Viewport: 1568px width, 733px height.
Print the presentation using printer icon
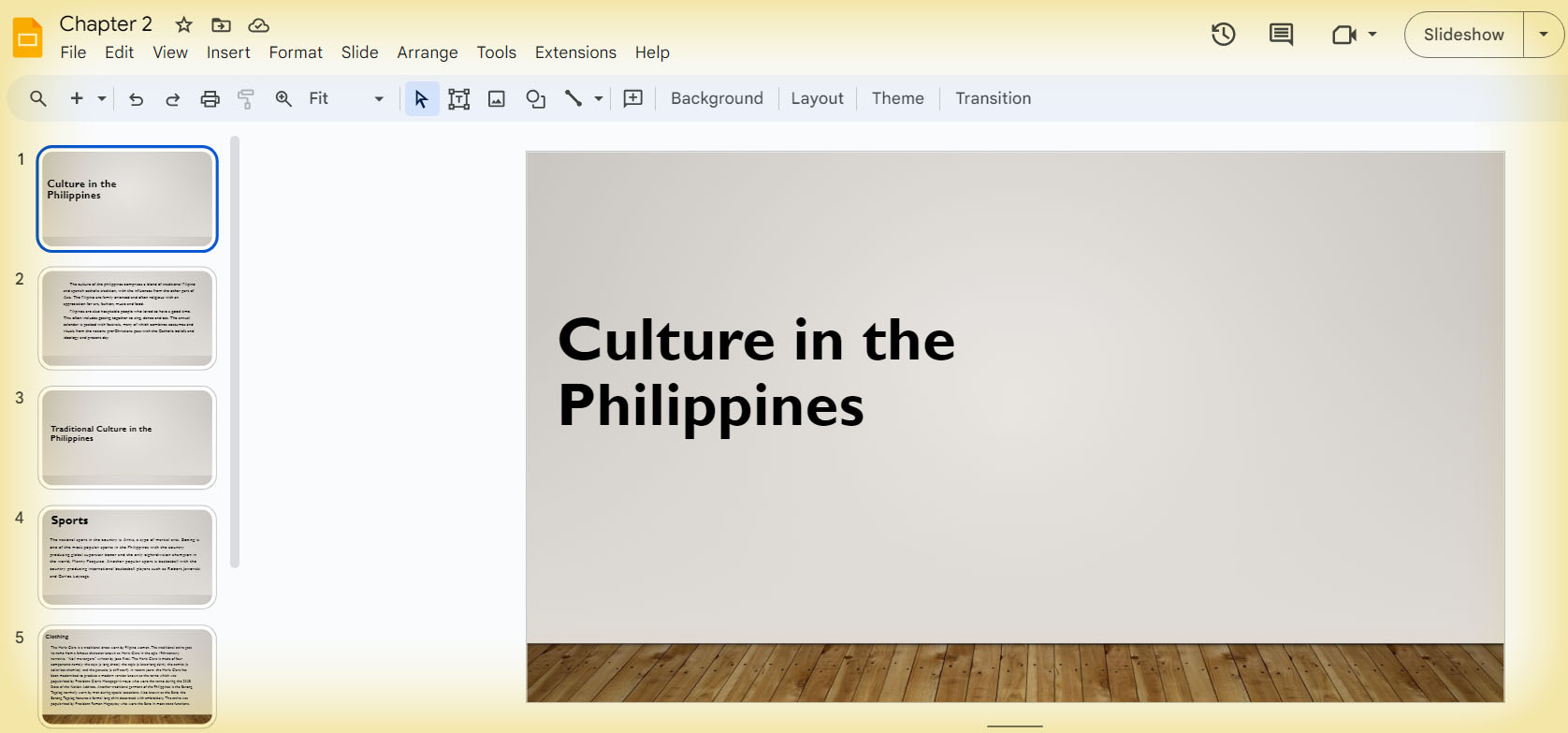coord(210,99)
